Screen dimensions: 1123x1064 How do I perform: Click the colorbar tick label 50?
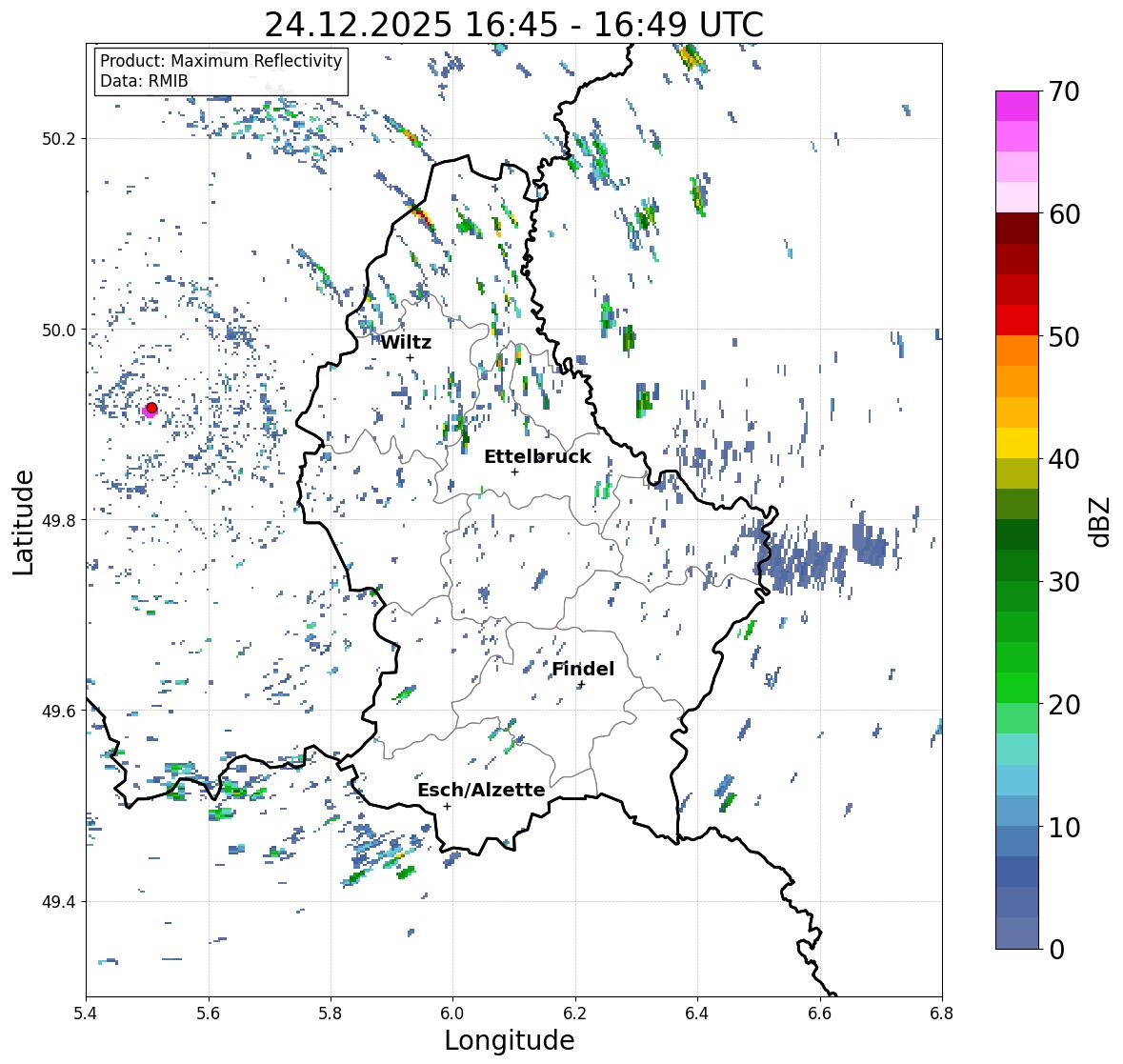(1064, 336)
